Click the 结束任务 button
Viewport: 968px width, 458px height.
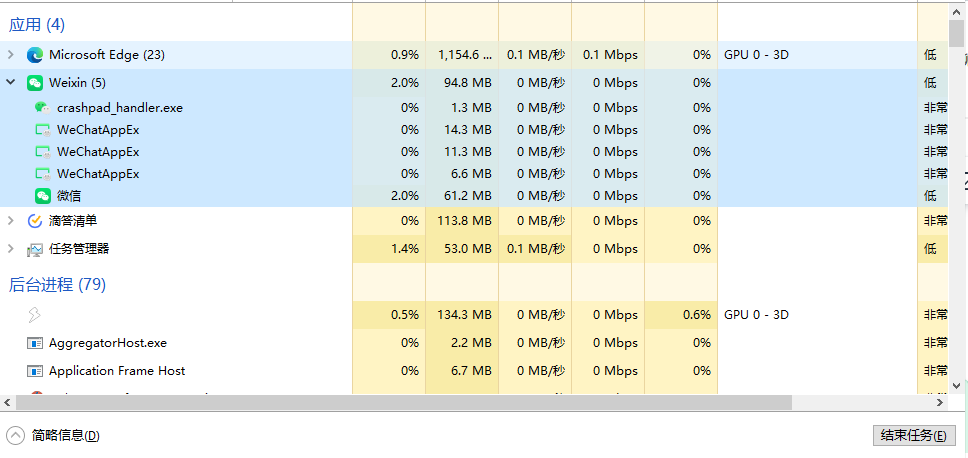coord(914,436)
